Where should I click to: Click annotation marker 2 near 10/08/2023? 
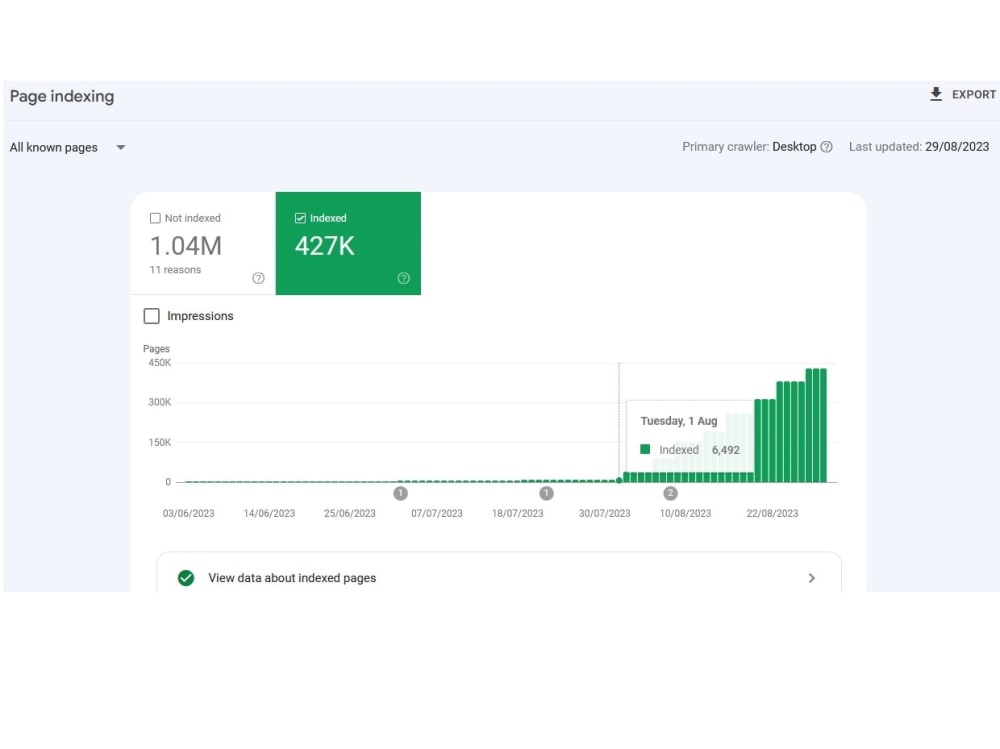670,493
